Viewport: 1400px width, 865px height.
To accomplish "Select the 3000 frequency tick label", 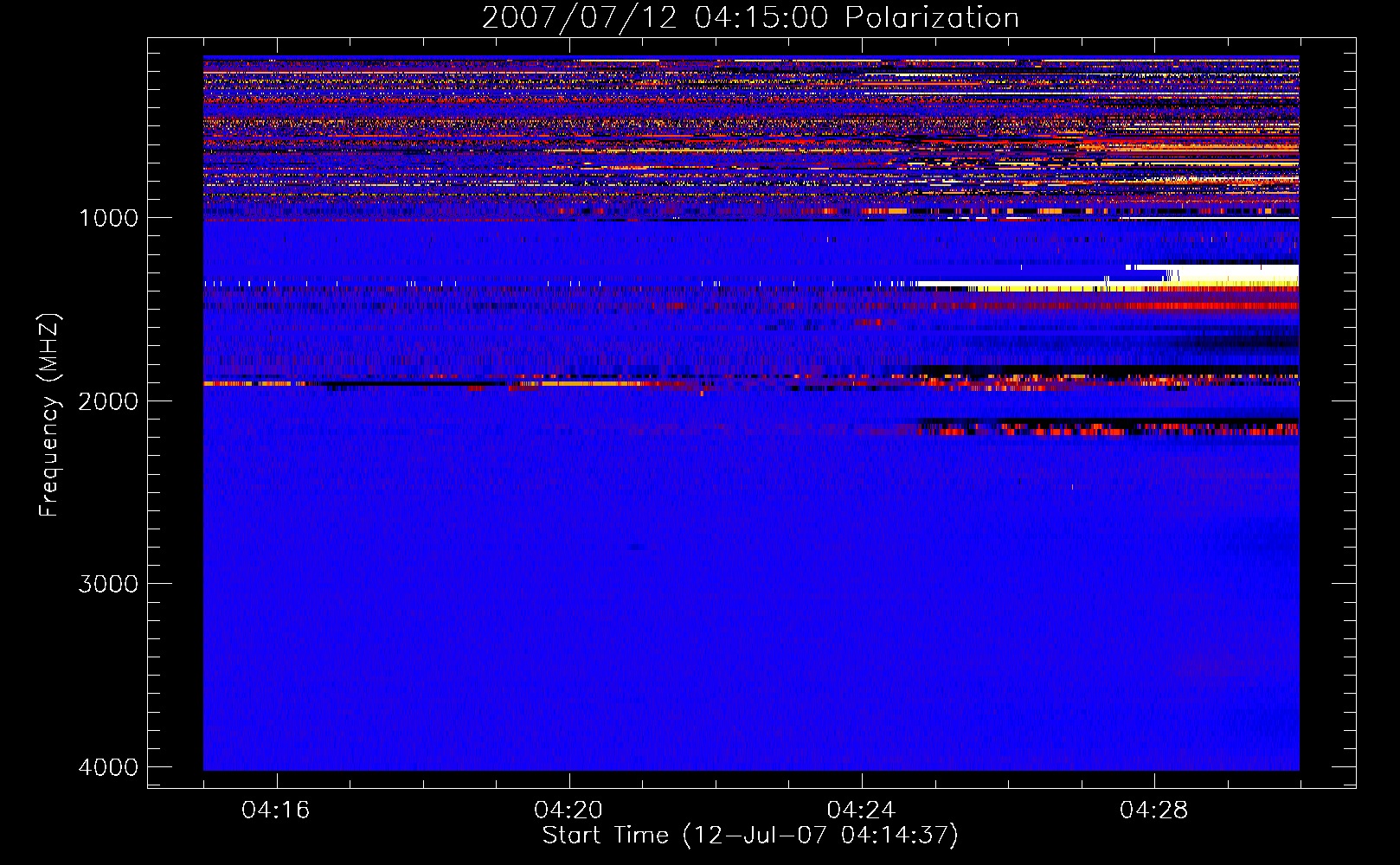I will [x=108, y=584].
